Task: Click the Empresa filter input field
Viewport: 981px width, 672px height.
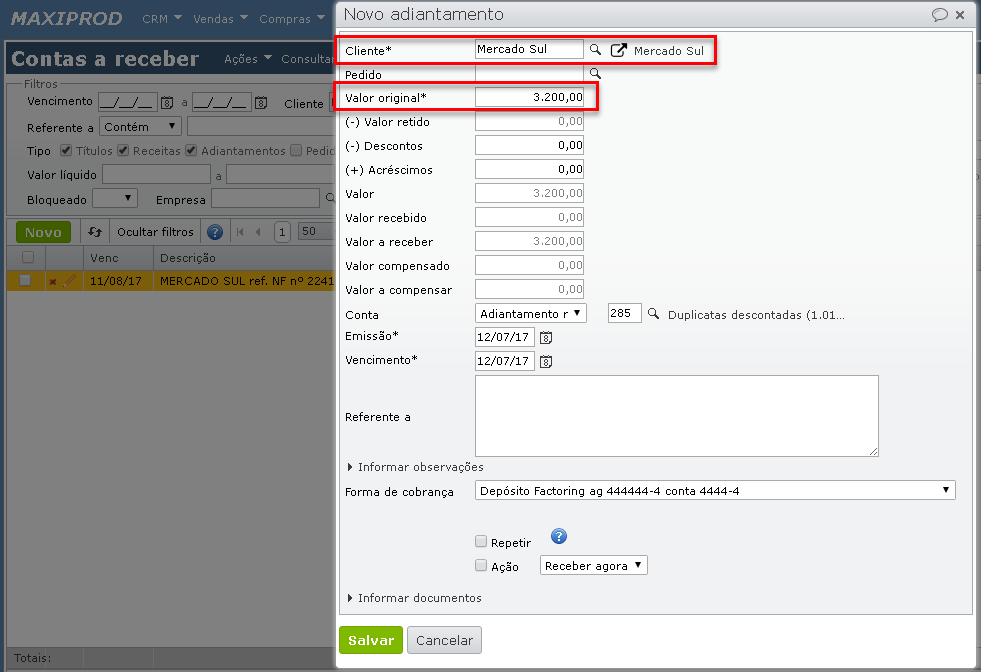Action: [265, 199]
